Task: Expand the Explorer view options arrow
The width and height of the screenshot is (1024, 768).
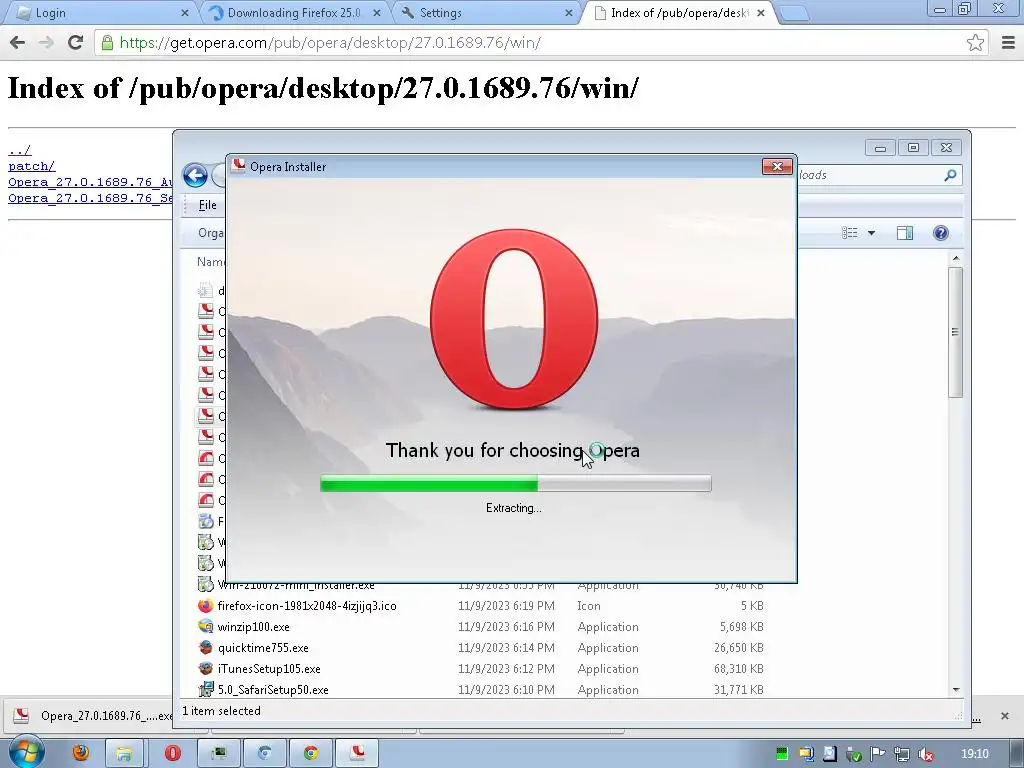Action: 871,233
